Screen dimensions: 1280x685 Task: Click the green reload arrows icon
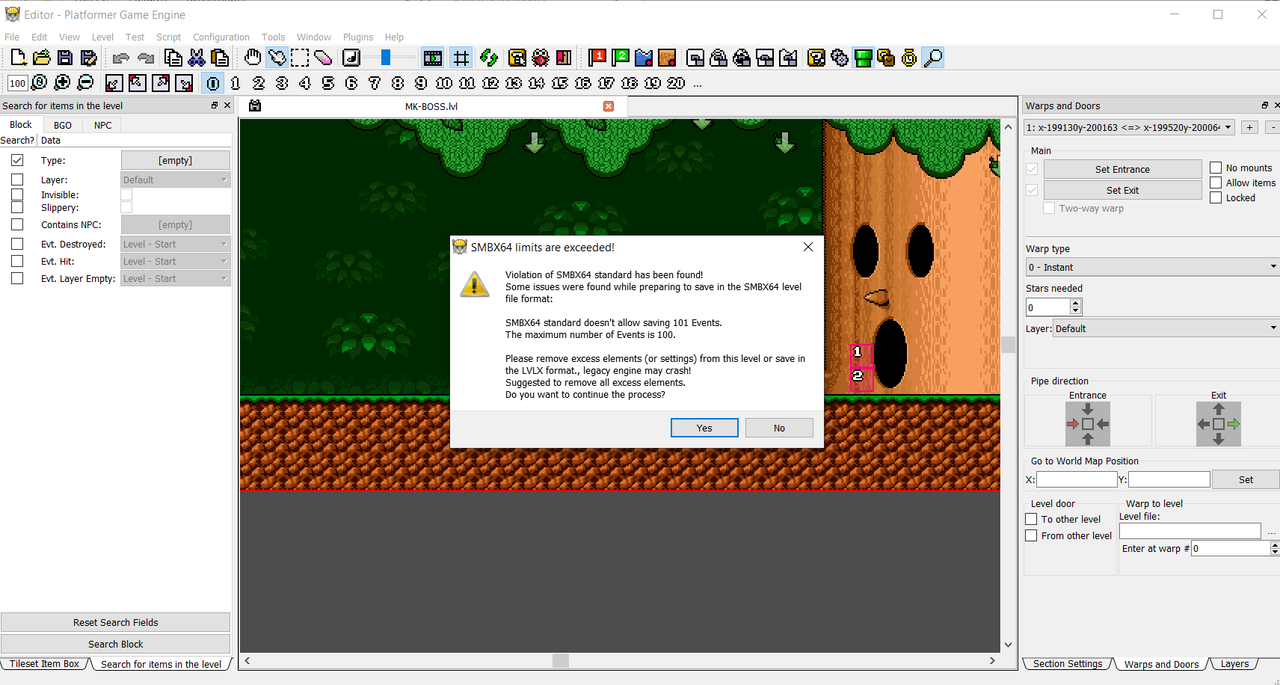(489, 58)
